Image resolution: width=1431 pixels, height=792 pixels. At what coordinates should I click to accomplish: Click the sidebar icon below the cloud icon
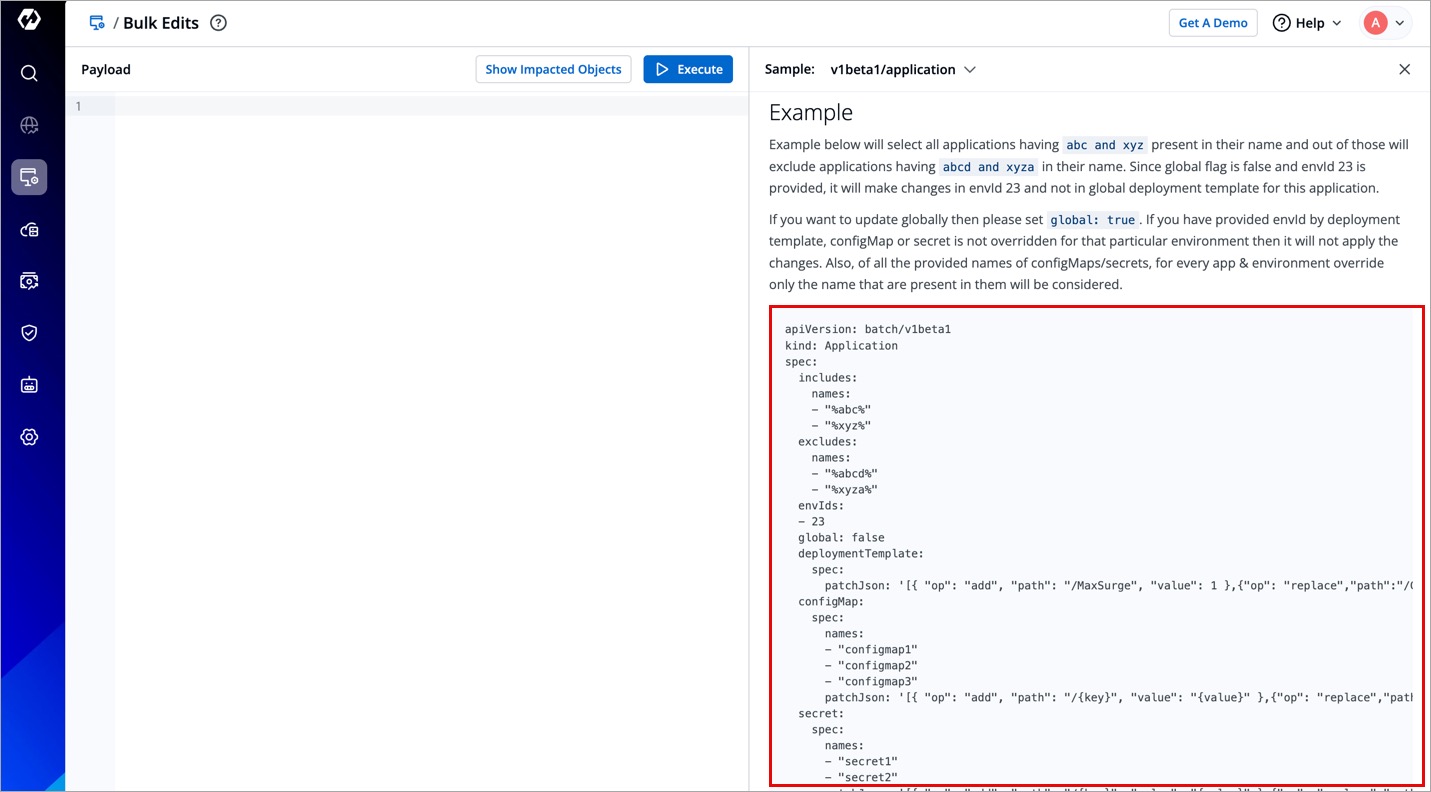[29, 281]
